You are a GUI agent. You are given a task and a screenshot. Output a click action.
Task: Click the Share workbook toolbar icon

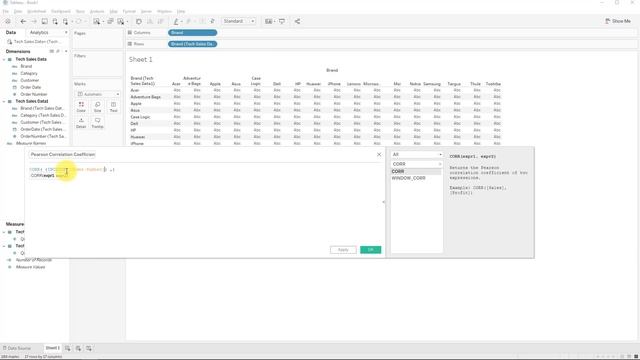(x=297, y=21)
